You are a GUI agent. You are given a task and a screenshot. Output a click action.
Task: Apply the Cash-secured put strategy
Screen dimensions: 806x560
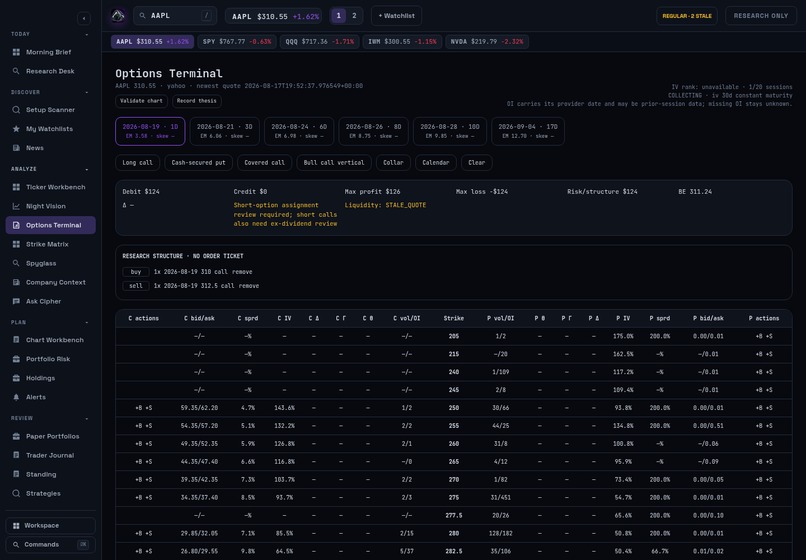click(x=198, y=162)
